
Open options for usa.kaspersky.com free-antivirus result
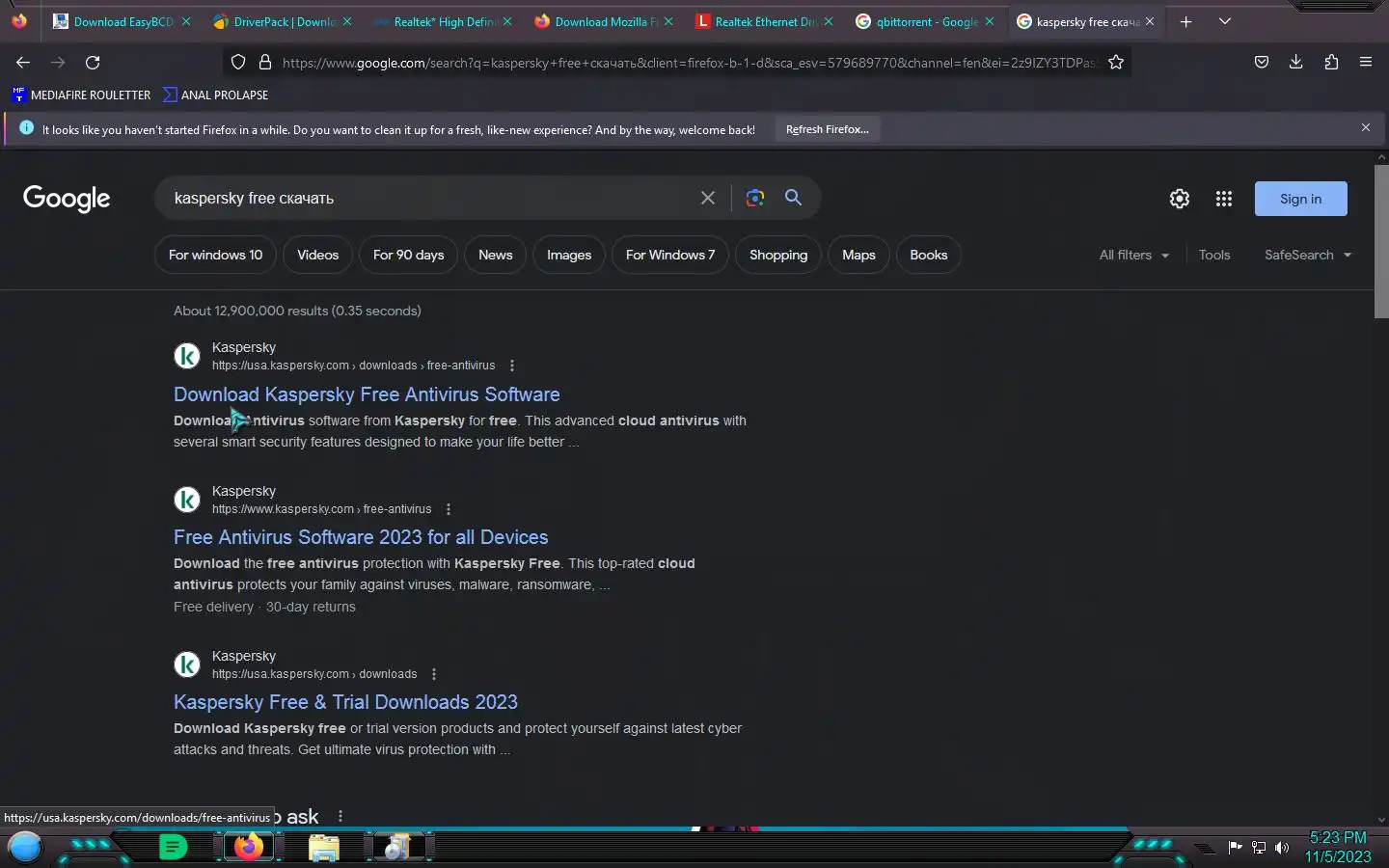tap(512, 366)
